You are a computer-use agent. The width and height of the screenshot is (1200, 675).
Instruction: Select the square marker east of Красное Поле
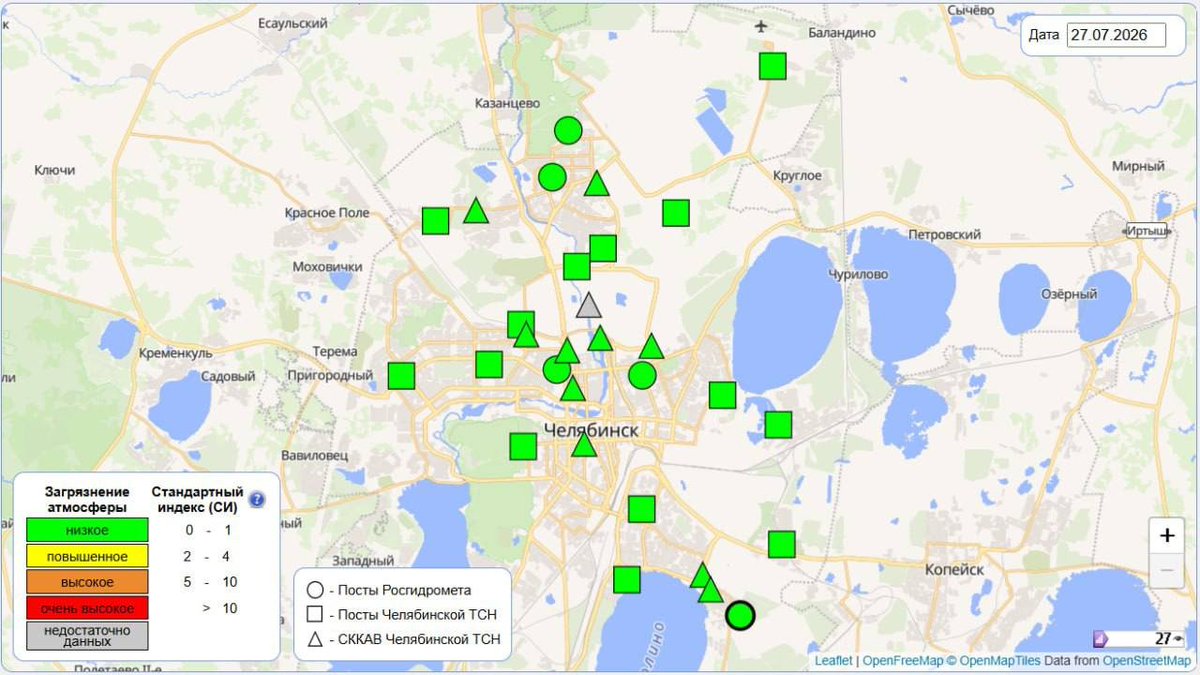tap(435, 221)
